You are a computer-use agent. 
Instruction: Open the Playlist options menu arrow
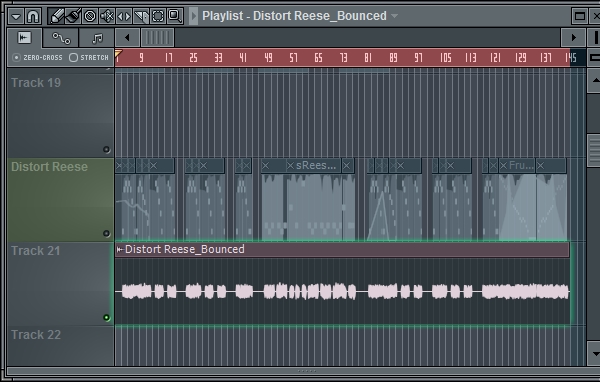pyautogui.click(x=16, y=16)
